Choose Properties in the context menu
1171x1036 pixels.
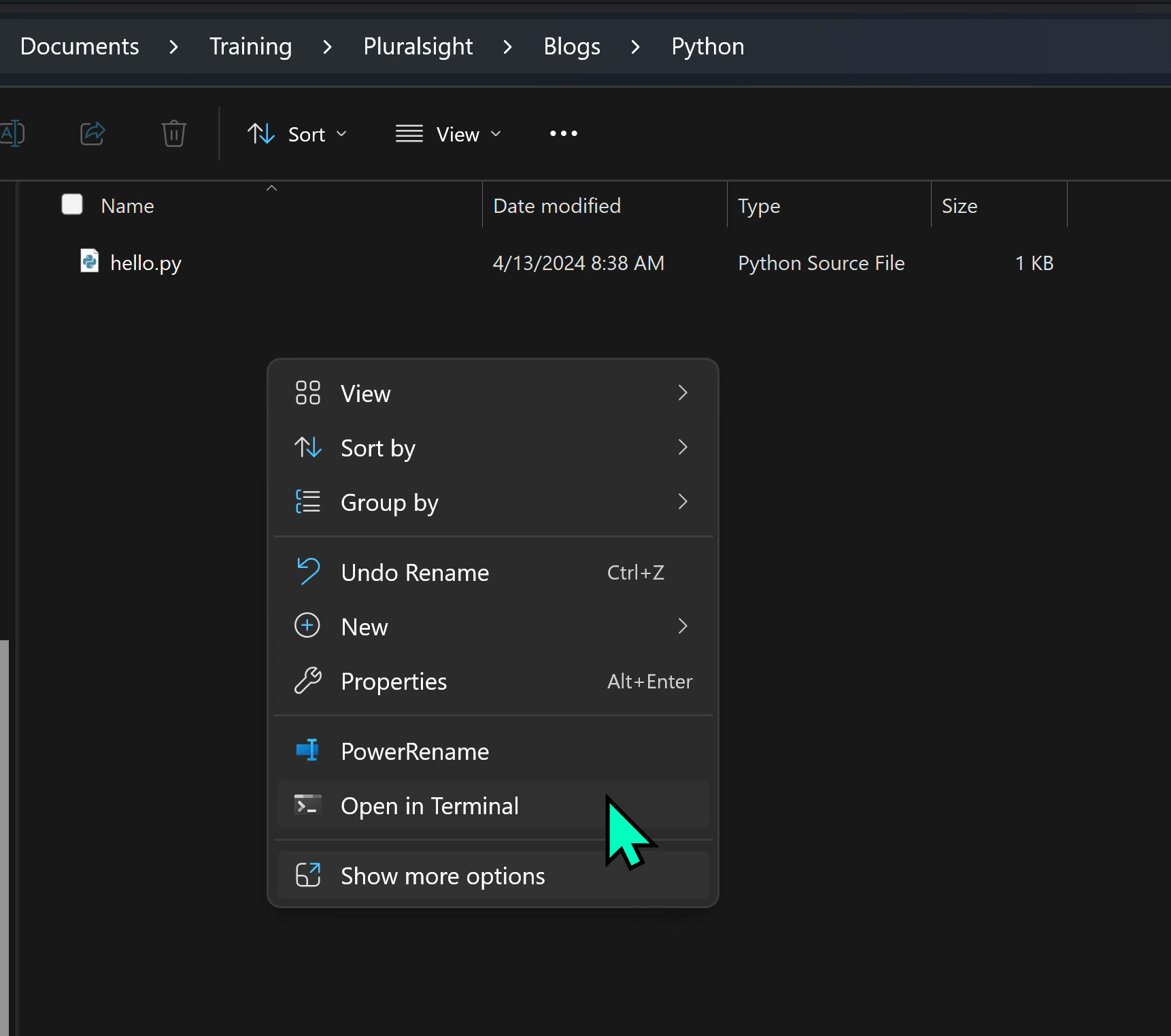(493, 681)
